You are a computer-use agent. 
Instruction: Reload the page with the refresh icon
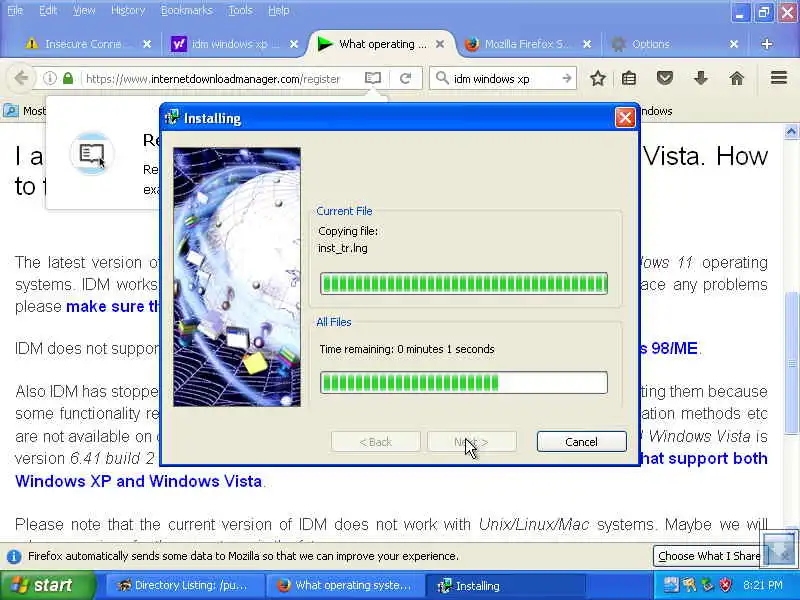[x=406, y=79]
